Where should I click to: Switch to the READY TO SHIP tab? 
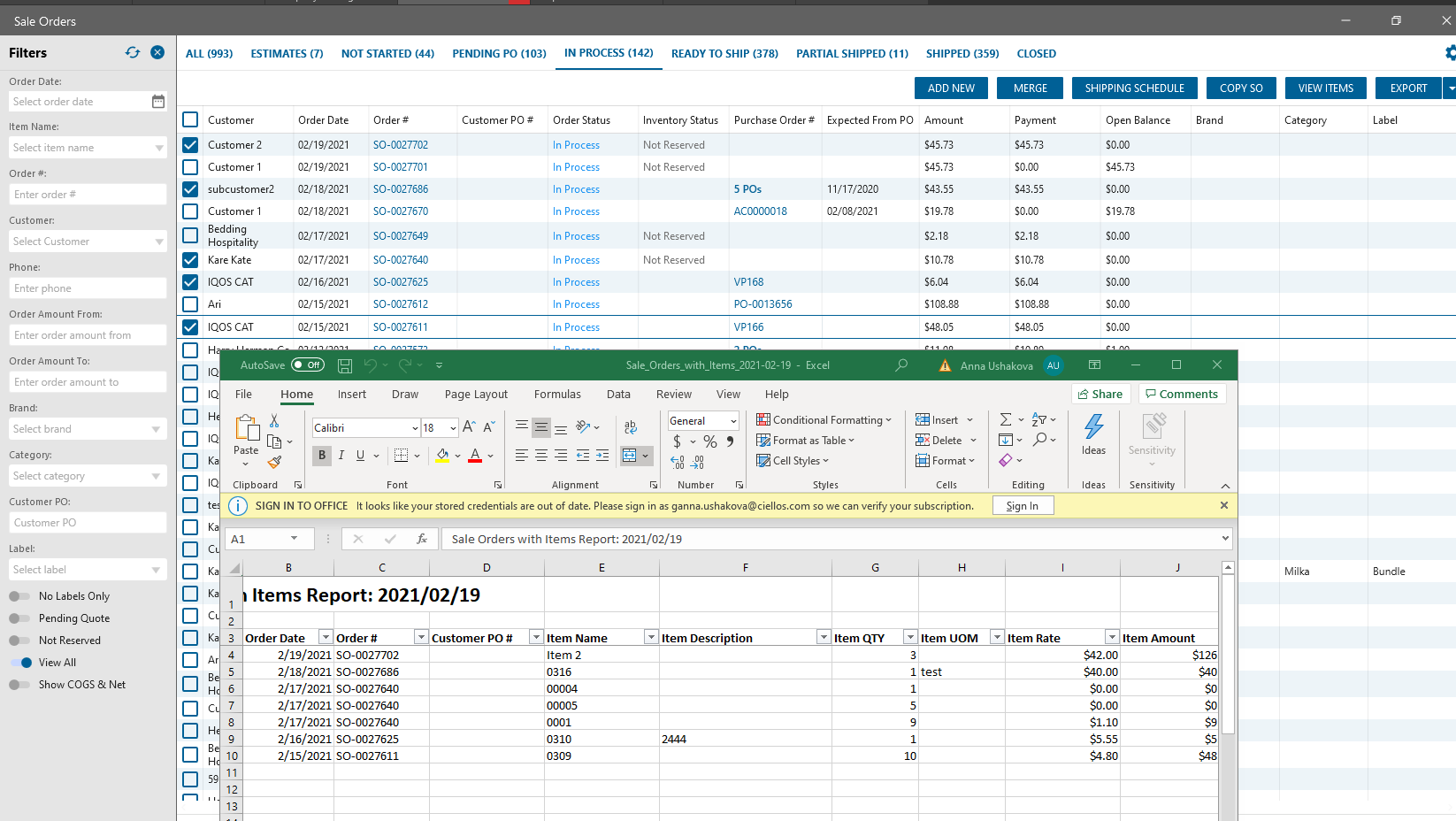tap(724, 54)
